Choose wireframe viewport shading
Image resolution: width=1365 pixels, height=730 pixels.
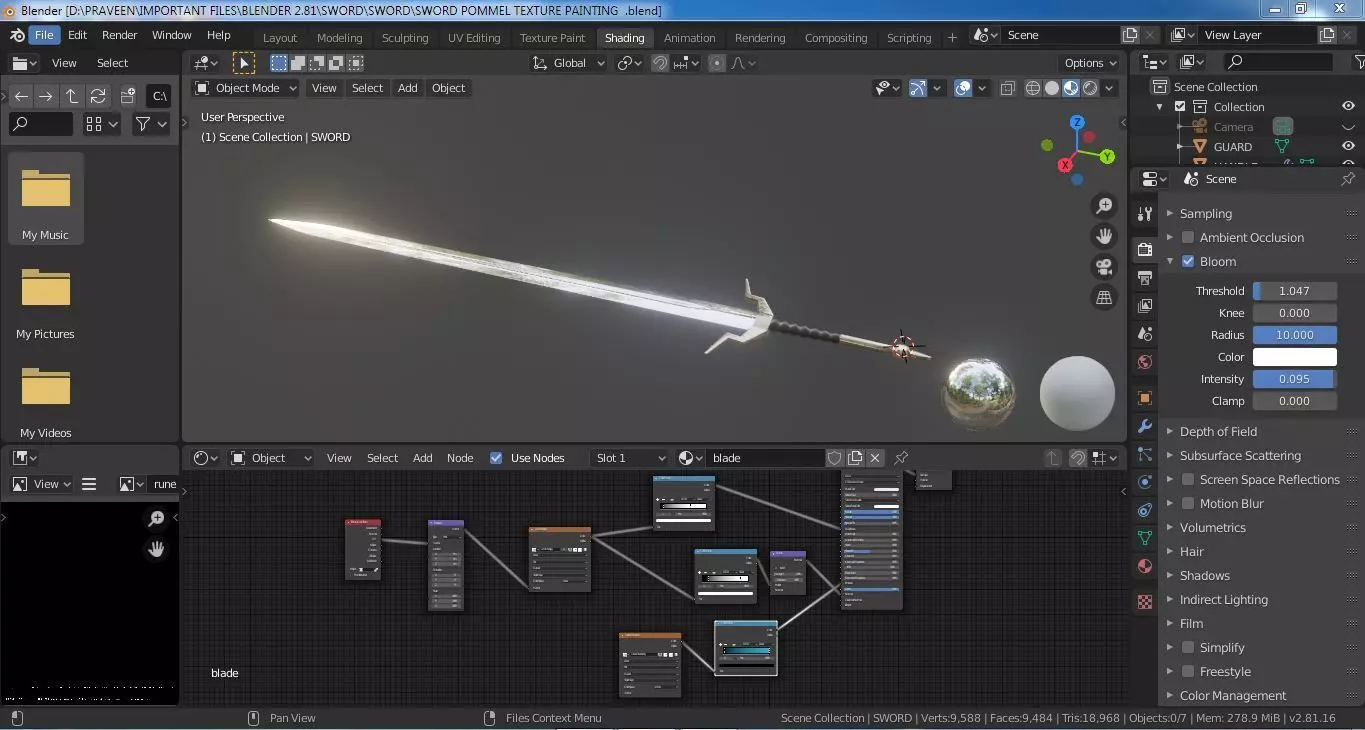(x=1033, y=88)
